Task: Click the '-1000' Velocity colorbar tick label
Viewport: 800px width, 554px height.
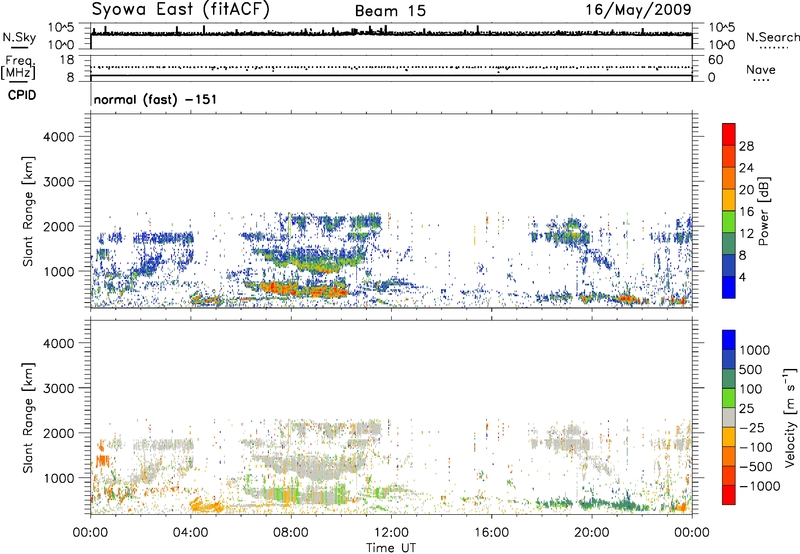Action: tap(760, 486)
